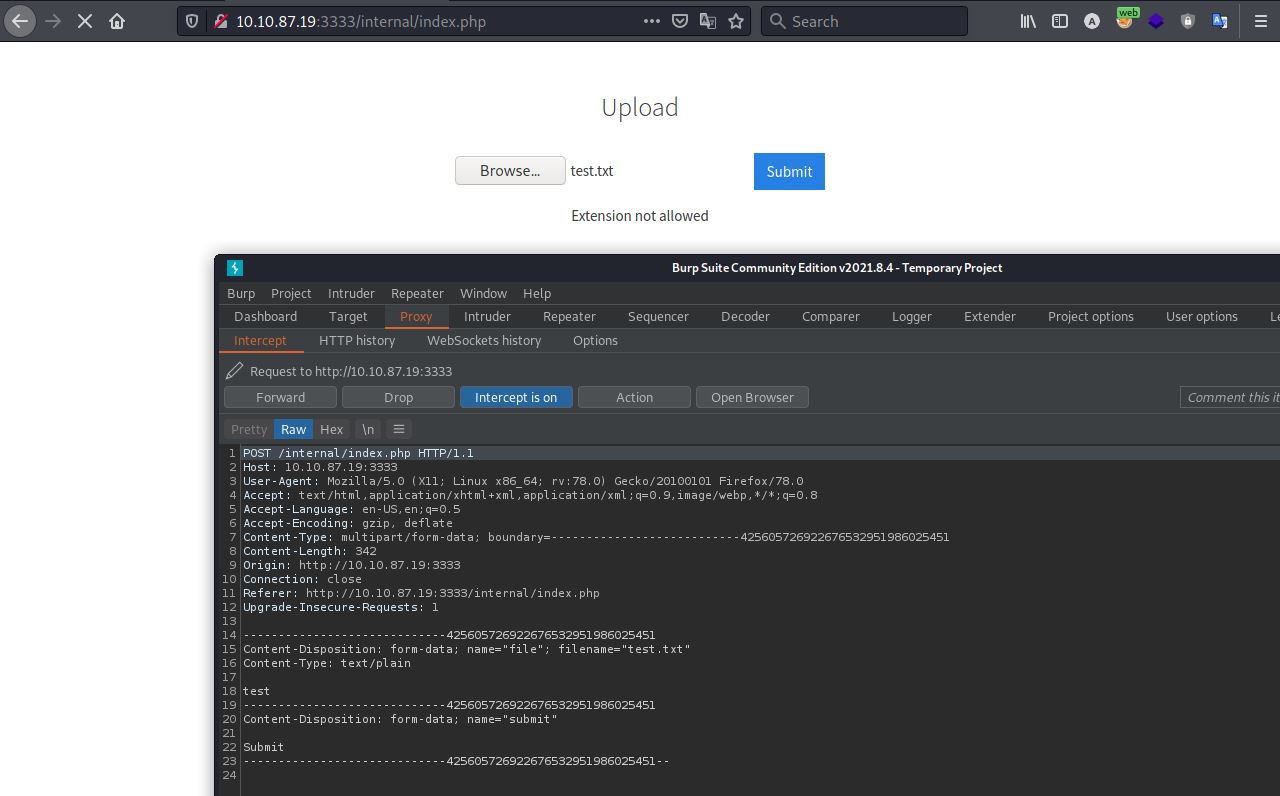Screen dimensions: 1280x796
Task: Open the Firefox hamburger menu
Action: pyautogui.click(x=1261, y=21)
